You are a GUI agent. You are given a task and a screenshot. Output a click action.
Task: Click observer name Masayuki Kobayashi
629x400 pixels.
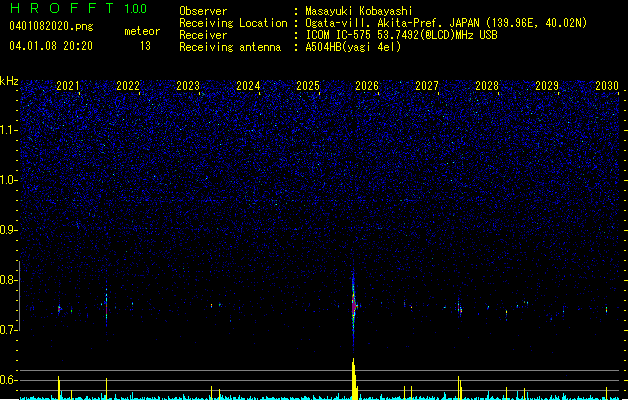(x=359, y=11)
